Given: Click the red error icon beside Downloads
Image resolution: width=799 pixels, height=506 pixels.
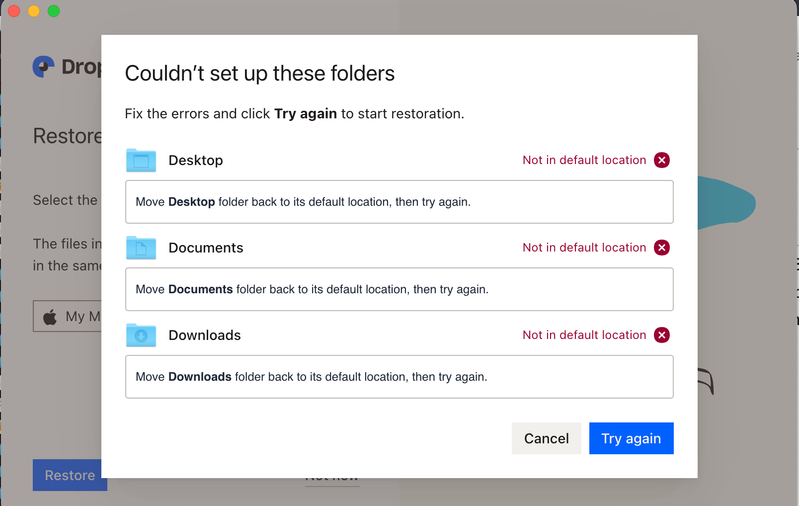Looking at the screenshot, I should pyautogui.click(x=662, y=335).
